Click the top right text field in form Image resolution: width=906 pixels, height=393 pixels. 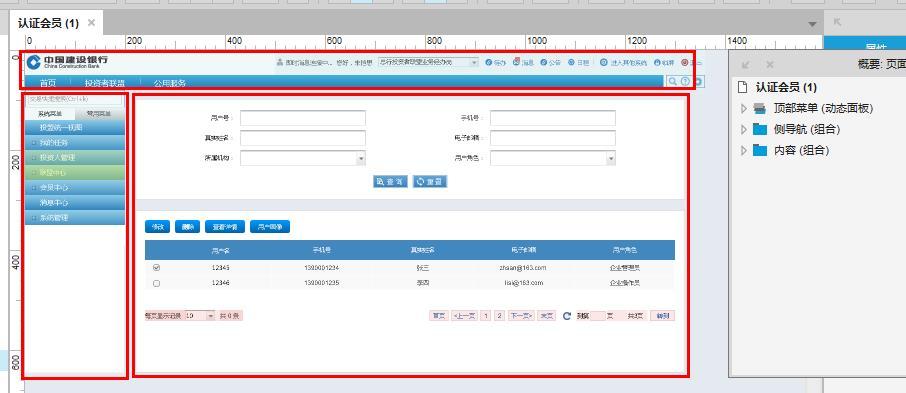pos(552,118)
